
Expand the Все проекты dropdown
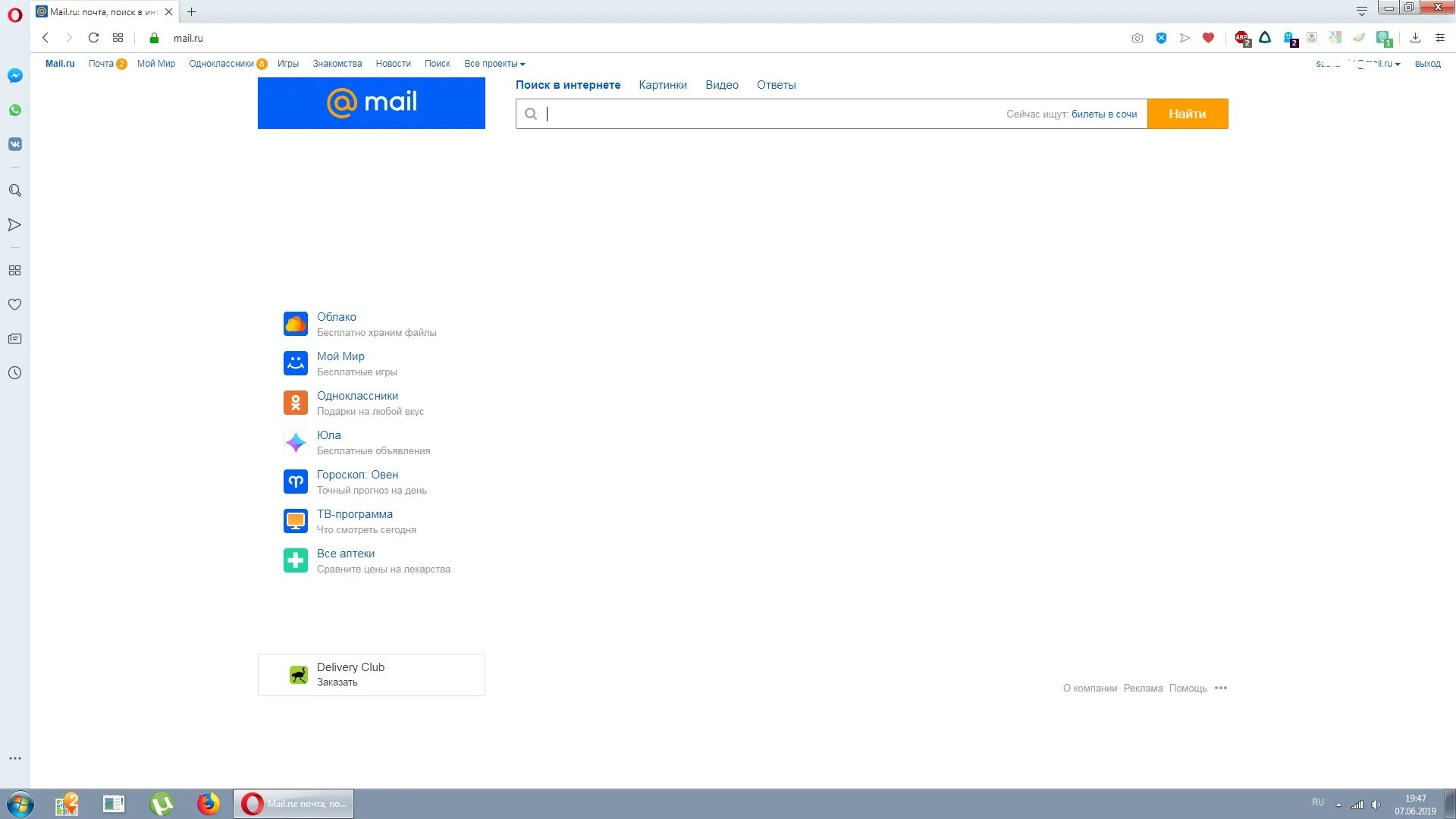pyautogui.click(x=494, y=64)
